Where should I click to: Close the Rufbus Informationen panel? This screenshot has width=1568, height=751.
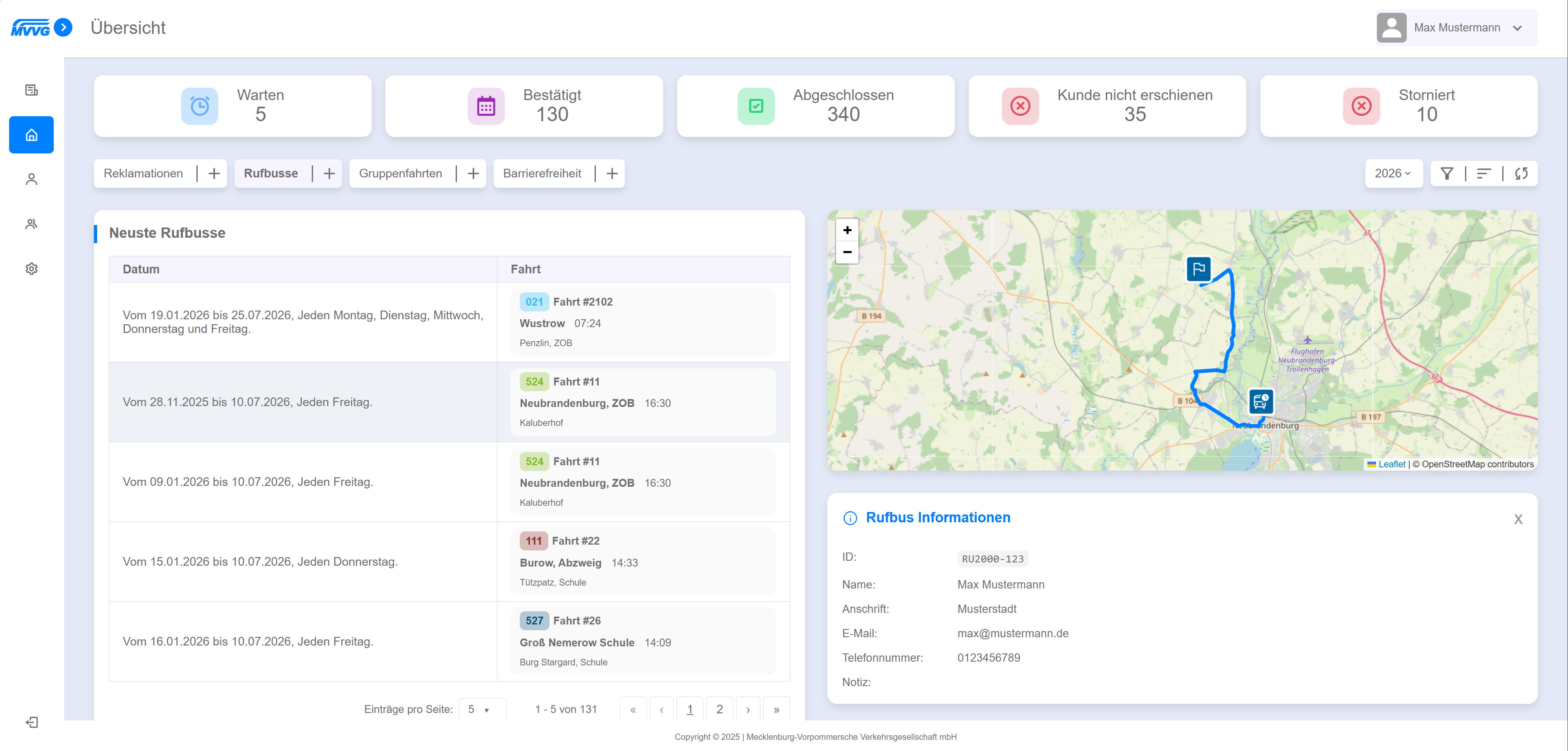(1518, 519)
